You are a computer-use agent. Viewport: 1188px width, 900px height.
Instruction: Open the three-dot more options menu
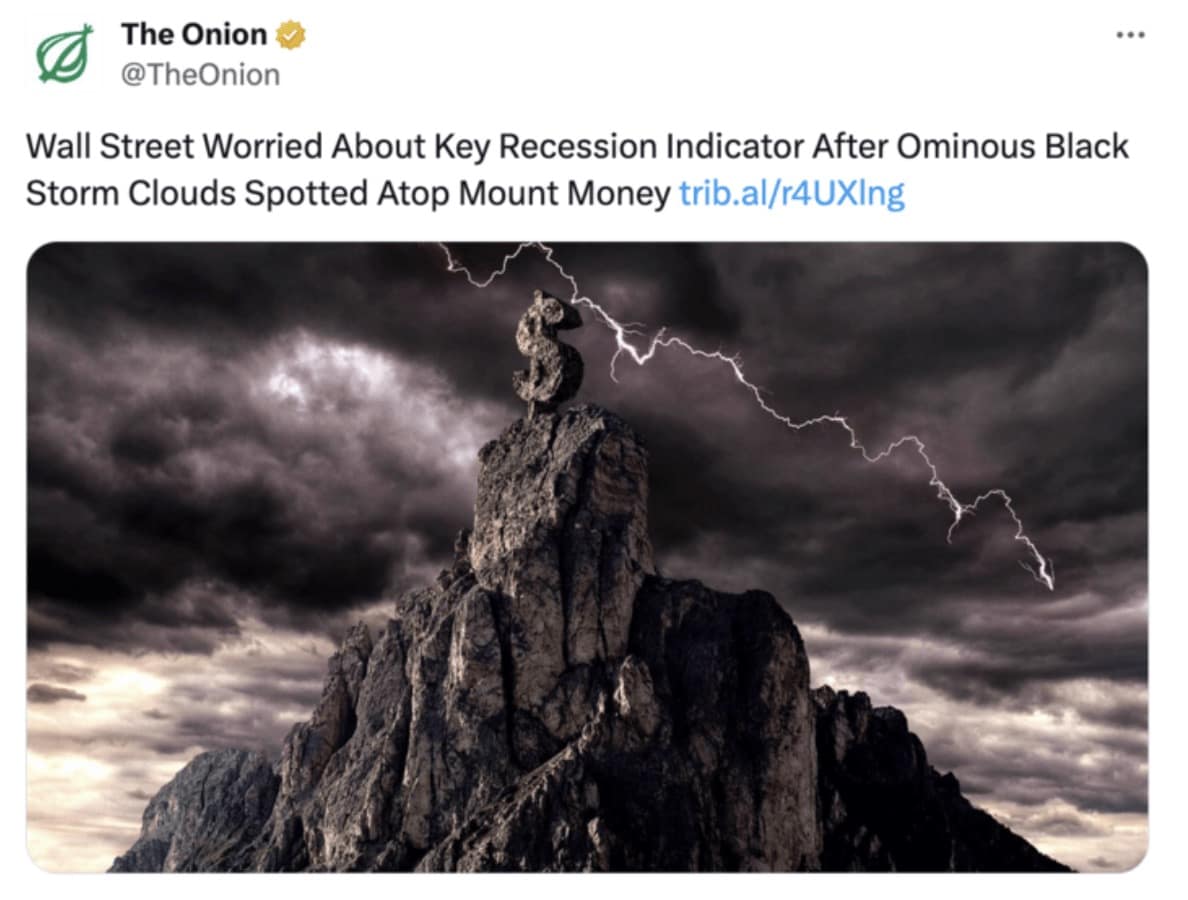[x=1130, y=35]
